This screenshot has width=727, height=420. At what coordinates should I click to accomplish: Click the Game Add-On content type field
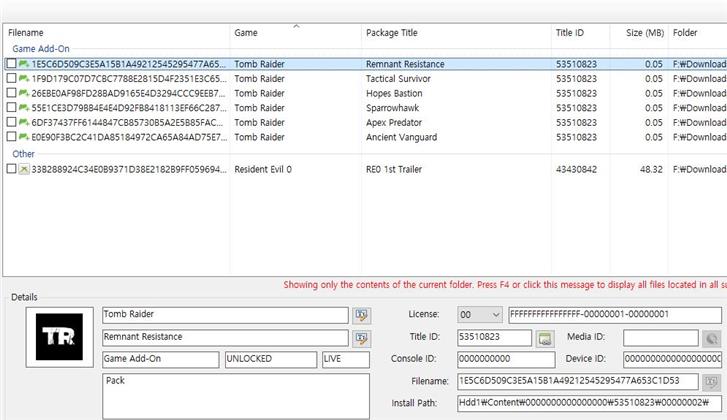click(160, 360)
